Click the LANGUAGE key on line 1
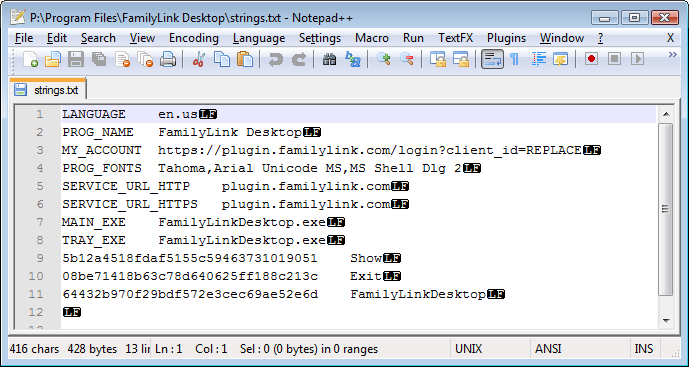This screenshot has height=367, width=689. coord(94,114)
